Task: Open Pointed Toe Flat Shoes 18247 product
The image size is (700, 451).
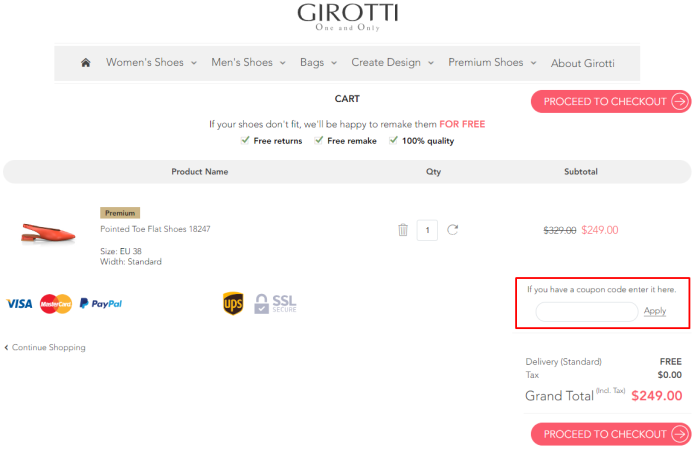Action: [x=155, y=229]
